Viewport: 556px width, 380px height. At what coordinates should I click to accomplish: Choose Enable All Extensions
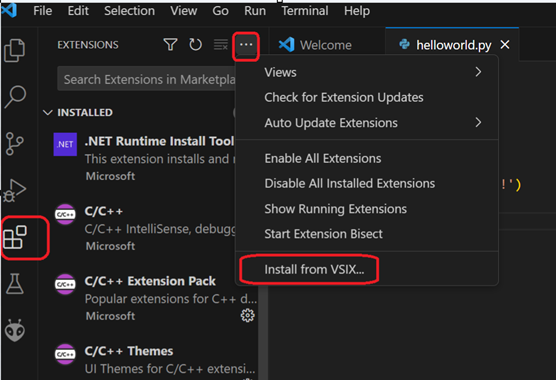point(367,158)
